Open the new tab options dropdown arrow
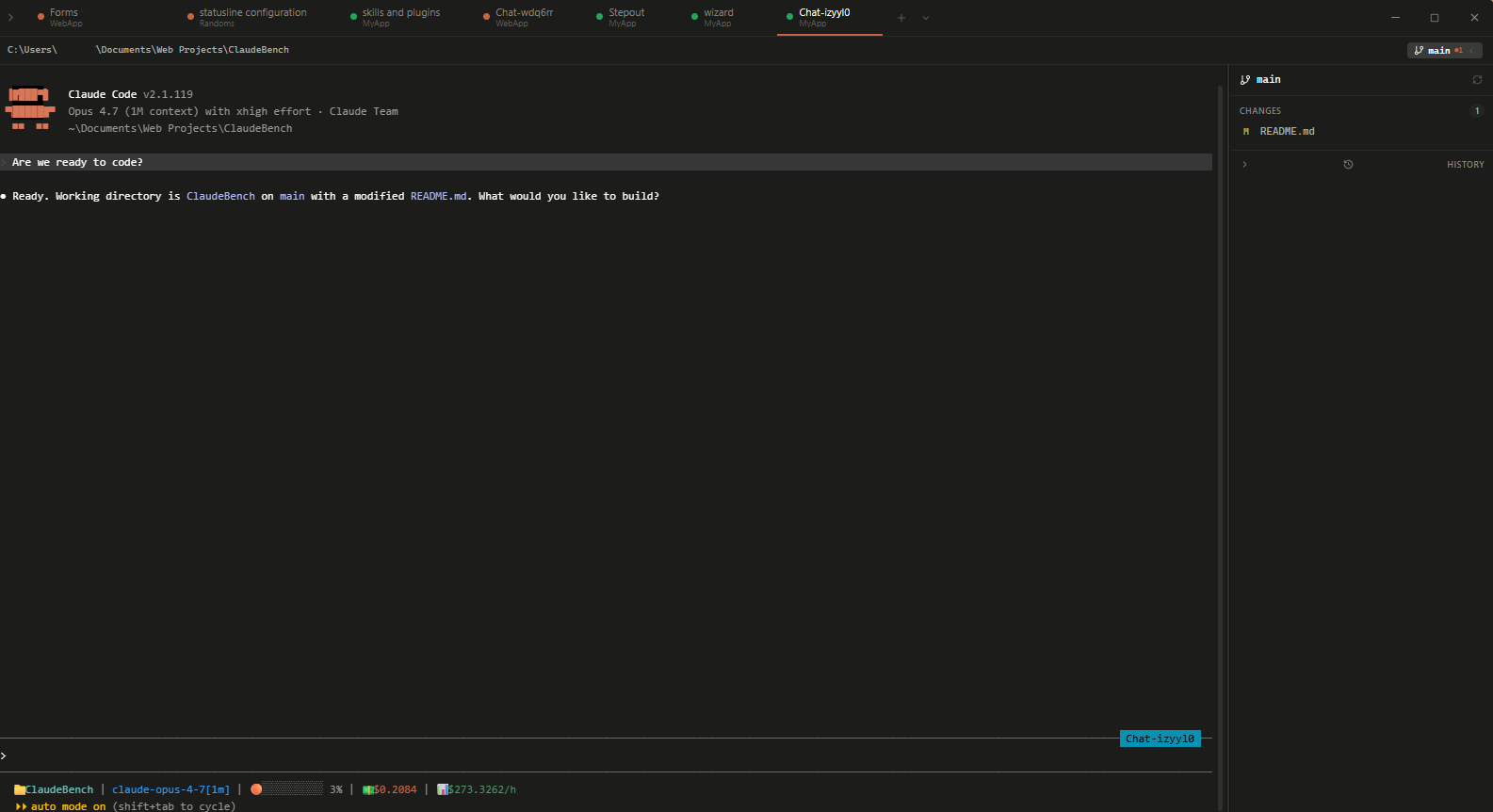 click(926, 18)
